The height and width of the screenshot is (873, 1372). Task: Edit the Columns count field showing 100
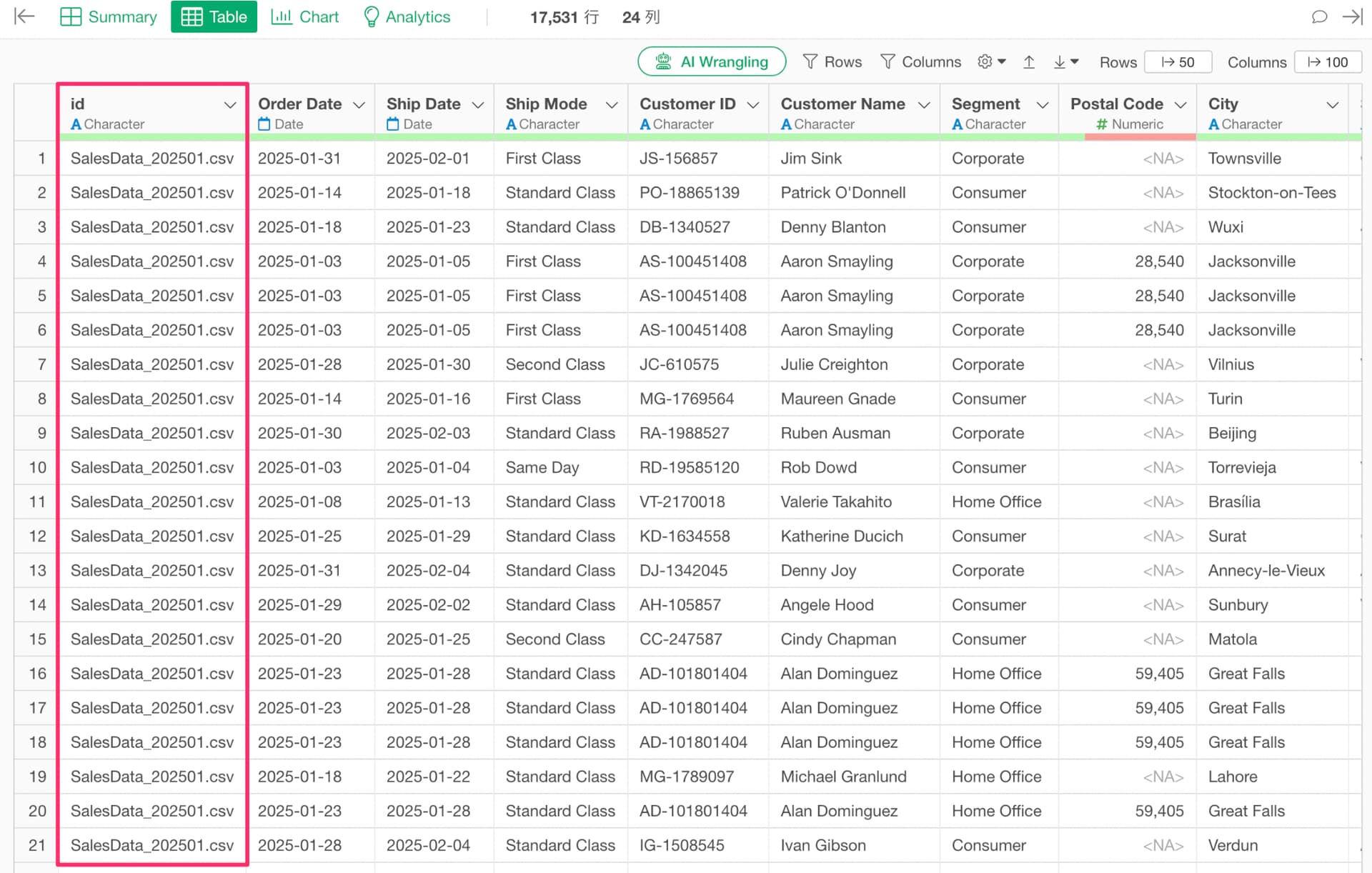pos(1328,62)
